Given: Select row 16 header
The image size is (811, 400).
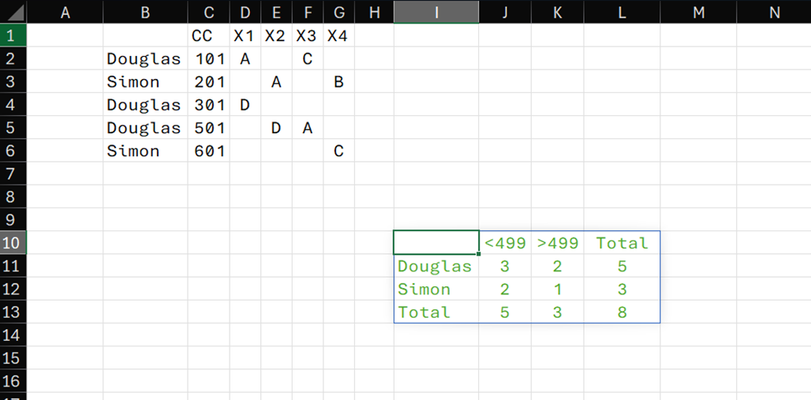Looking at the screenshot, I should [x=13, y=381].
